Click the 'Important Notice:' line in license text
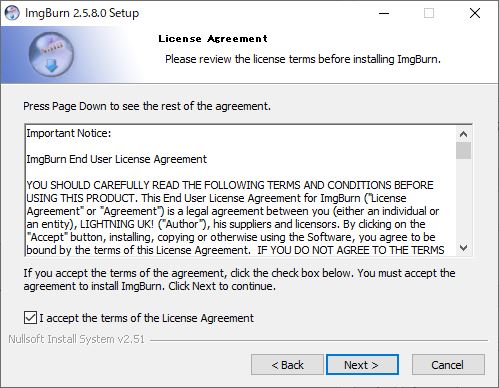Screen dimensions: 499x388 point(69,133)
